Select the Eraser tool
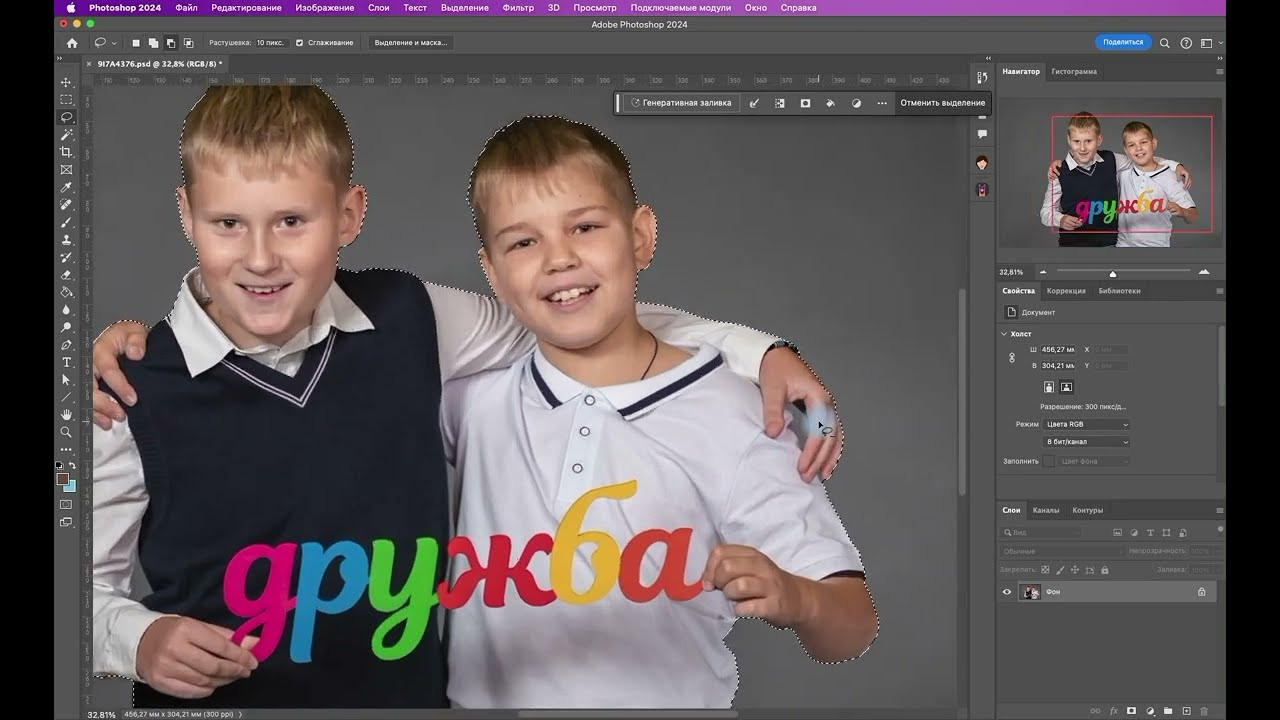The width and height of the screenshot is (1280, 720). [x=66, y=274]
